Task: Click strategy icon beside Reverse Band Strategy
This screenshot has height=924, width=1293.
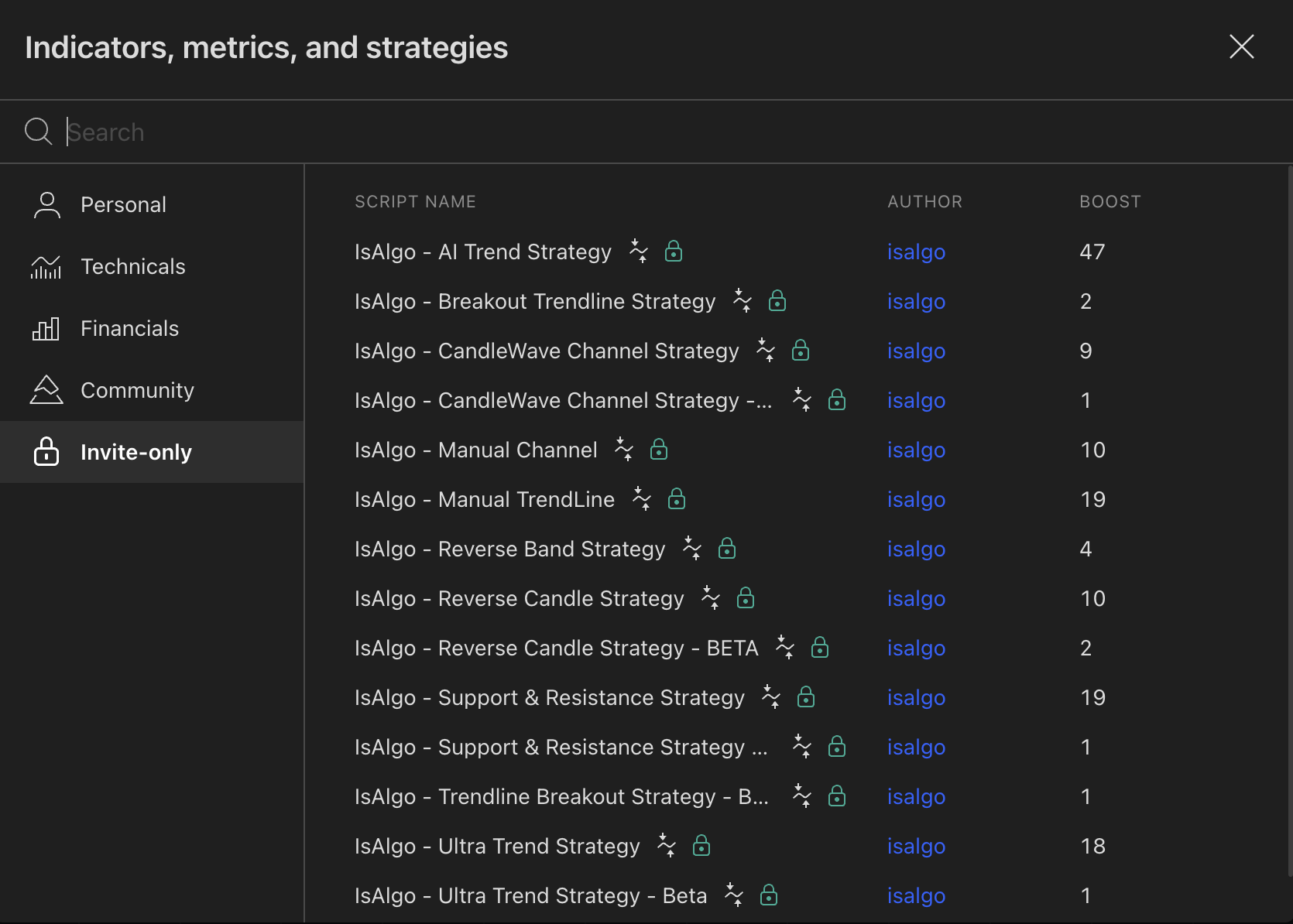Action: (x=692, y=549)
